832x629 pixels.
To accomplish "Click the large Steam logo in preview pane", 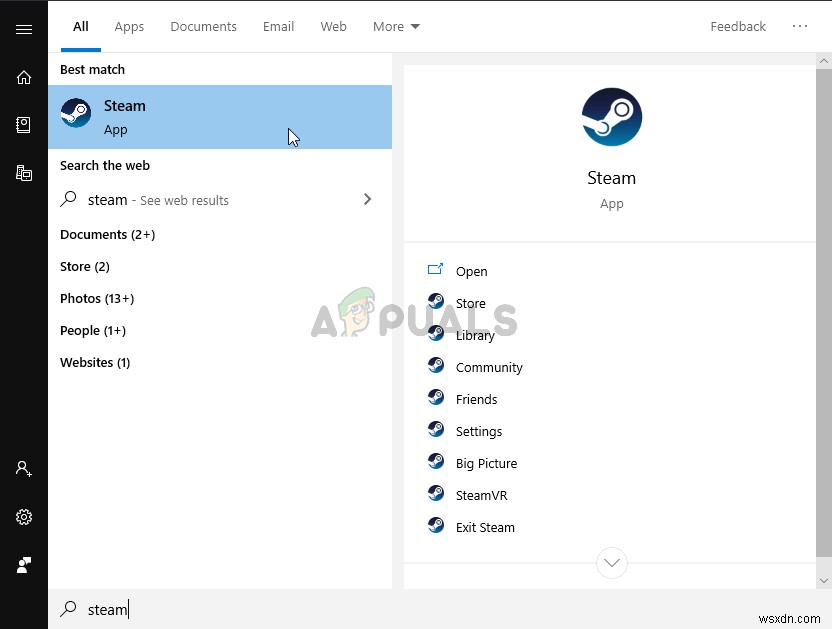I will pos(612,117).
